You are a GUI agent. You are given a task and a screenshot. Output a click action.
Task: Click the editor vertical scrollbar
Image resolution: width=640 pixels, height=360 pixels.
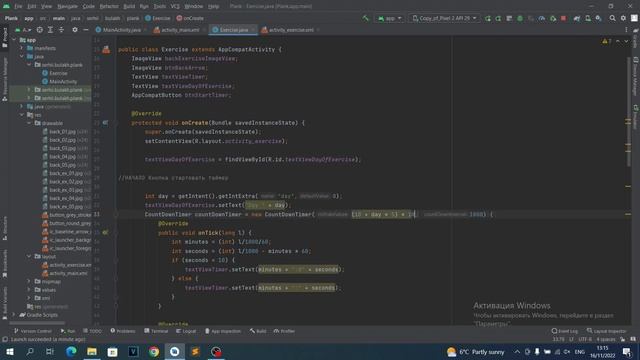628,111
